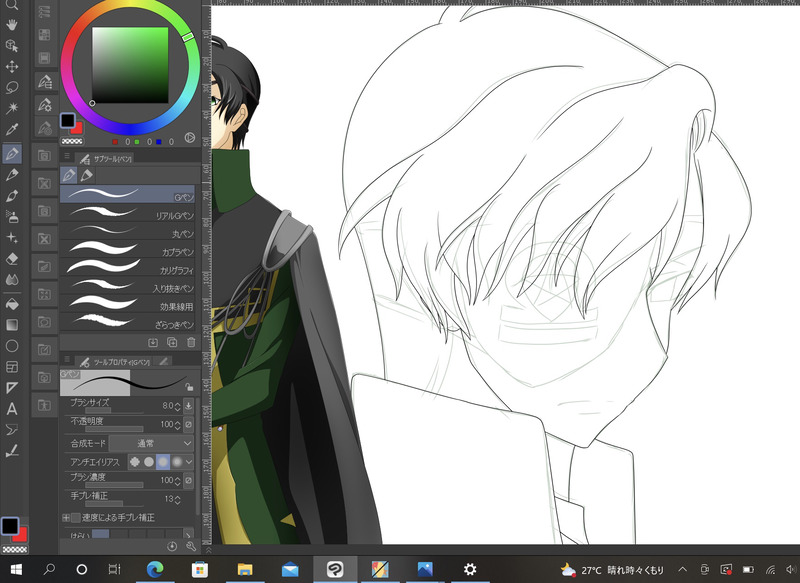Select the Auto Select magic wand tool

[12, 108]
